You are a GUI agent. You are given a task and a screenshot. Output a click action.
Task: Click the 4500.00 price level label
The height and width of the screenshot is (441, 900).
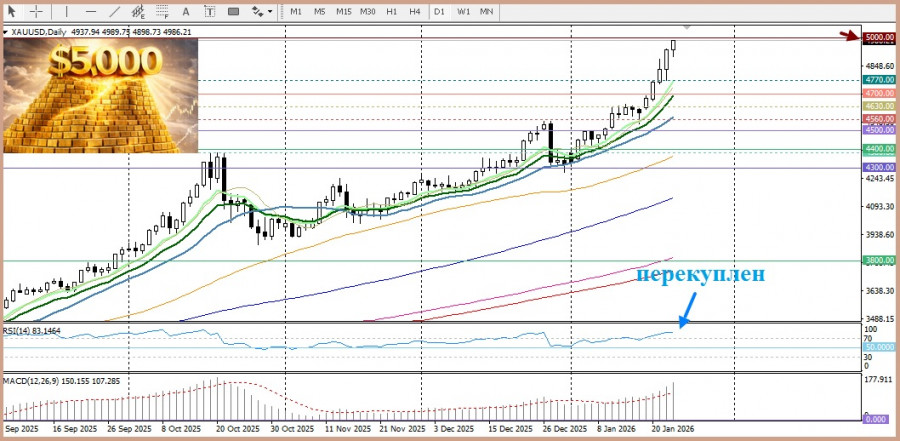[880, 130]
